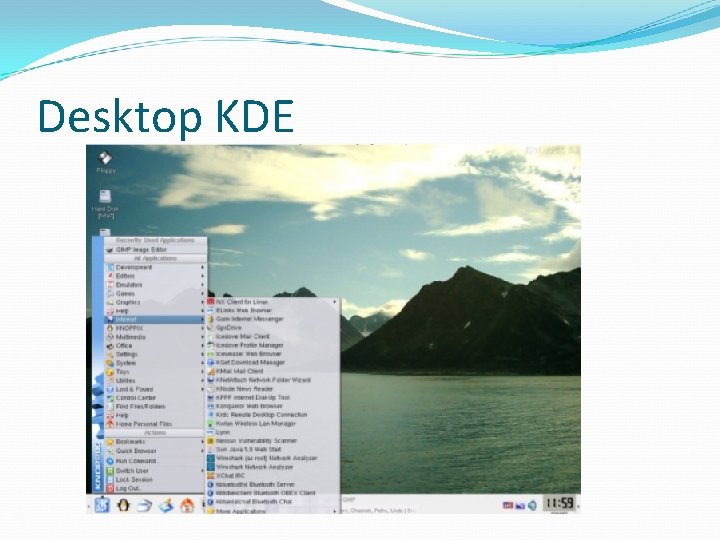Click the penguin Knoppix icon in panel
Viewport: 720px width, 540px height.
click(123, 505)
